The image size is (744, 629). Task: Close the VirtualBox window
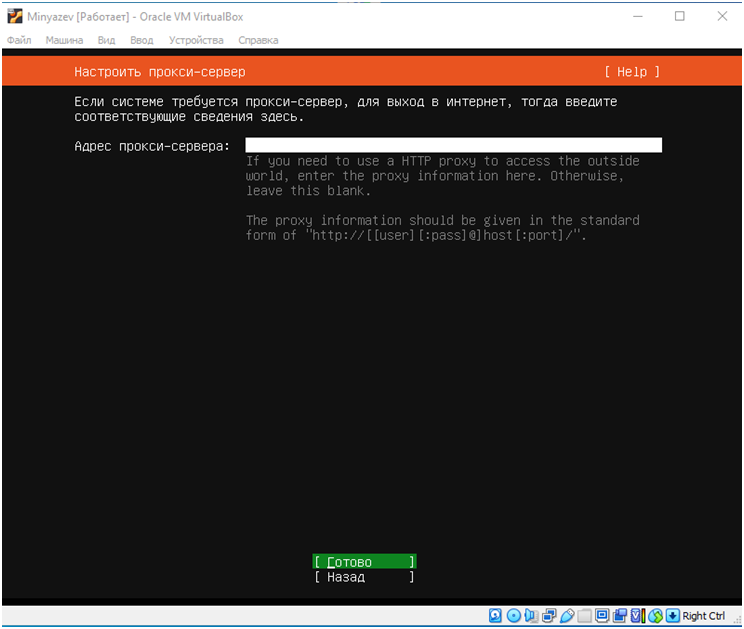(x=722, y=17)
